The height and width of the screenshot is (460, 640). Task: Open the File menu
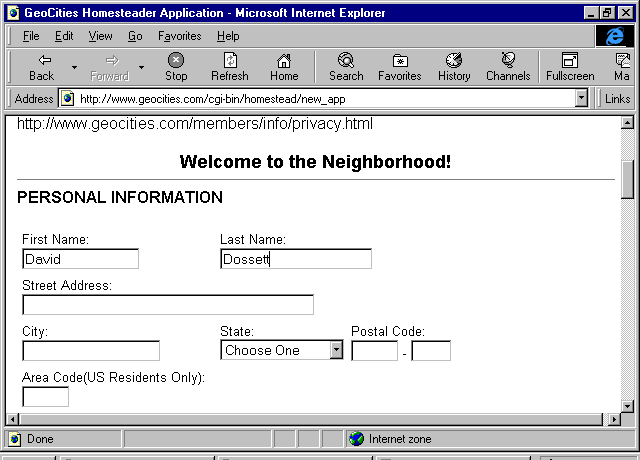click(31, 36)
